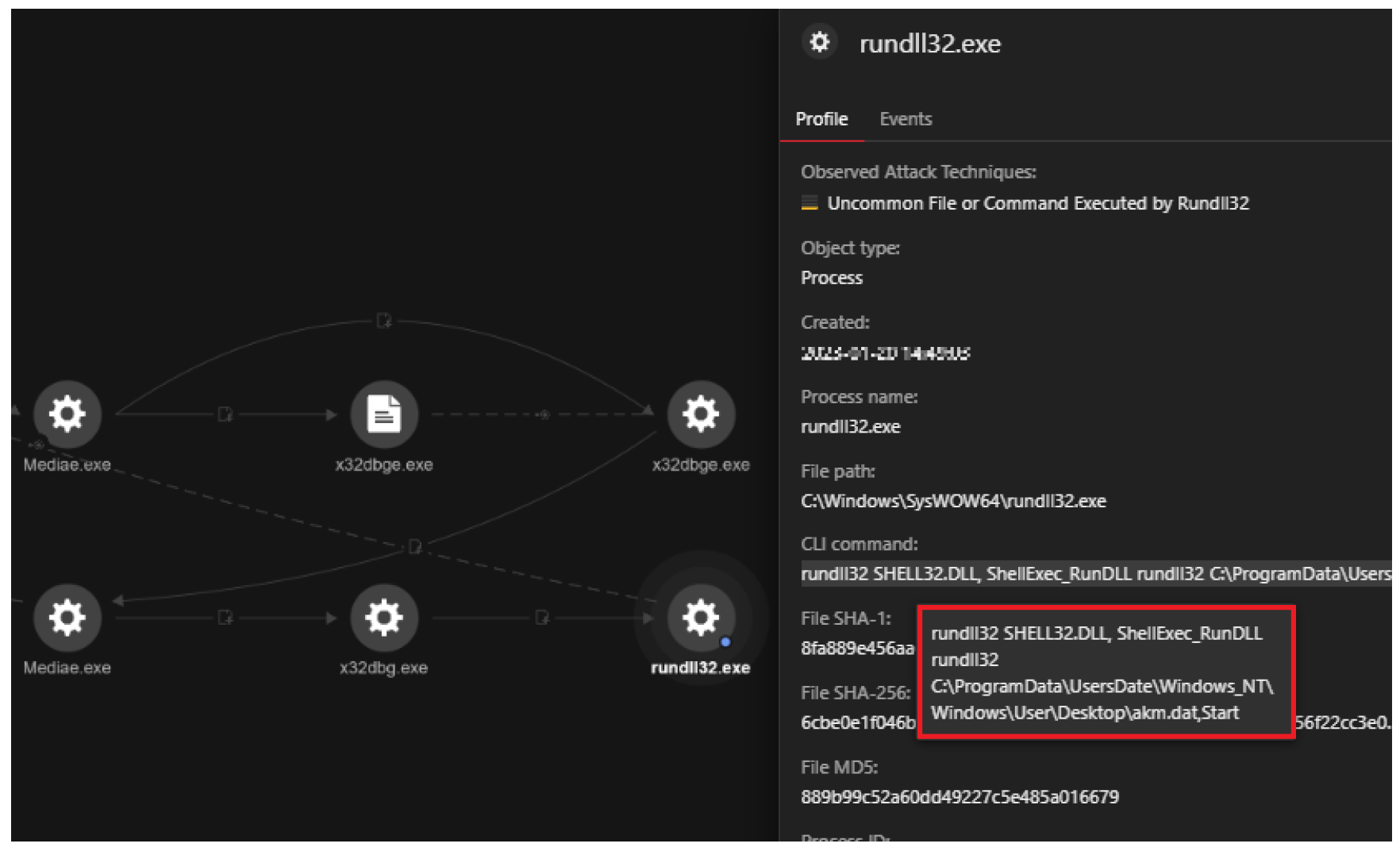Select the x32dbg.exe process node

click(x=383, y=618)
